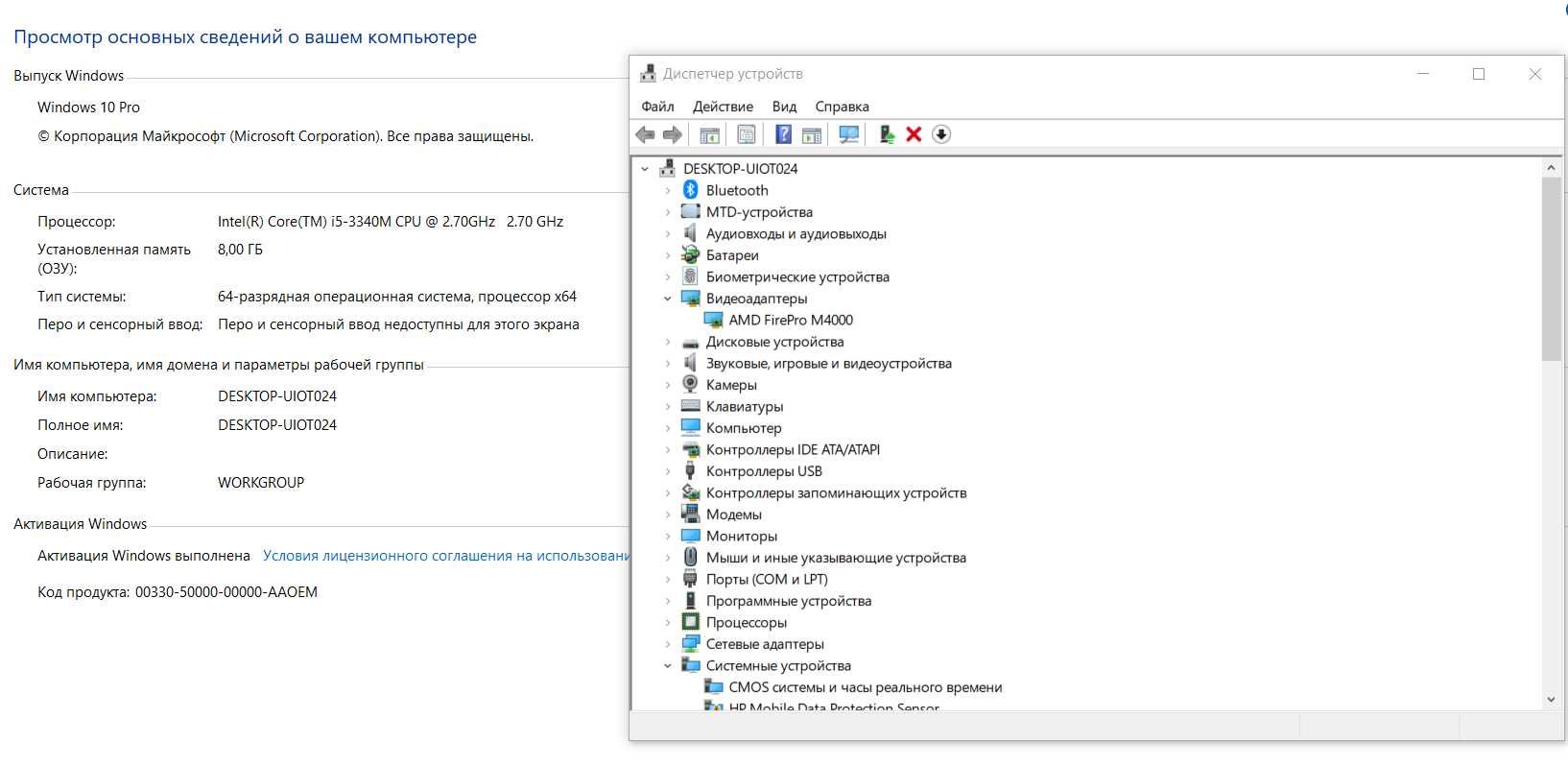Viewport: 1568px width, 766px height.
Task: Open the Вид menu
Action: (x=784, y=107)
